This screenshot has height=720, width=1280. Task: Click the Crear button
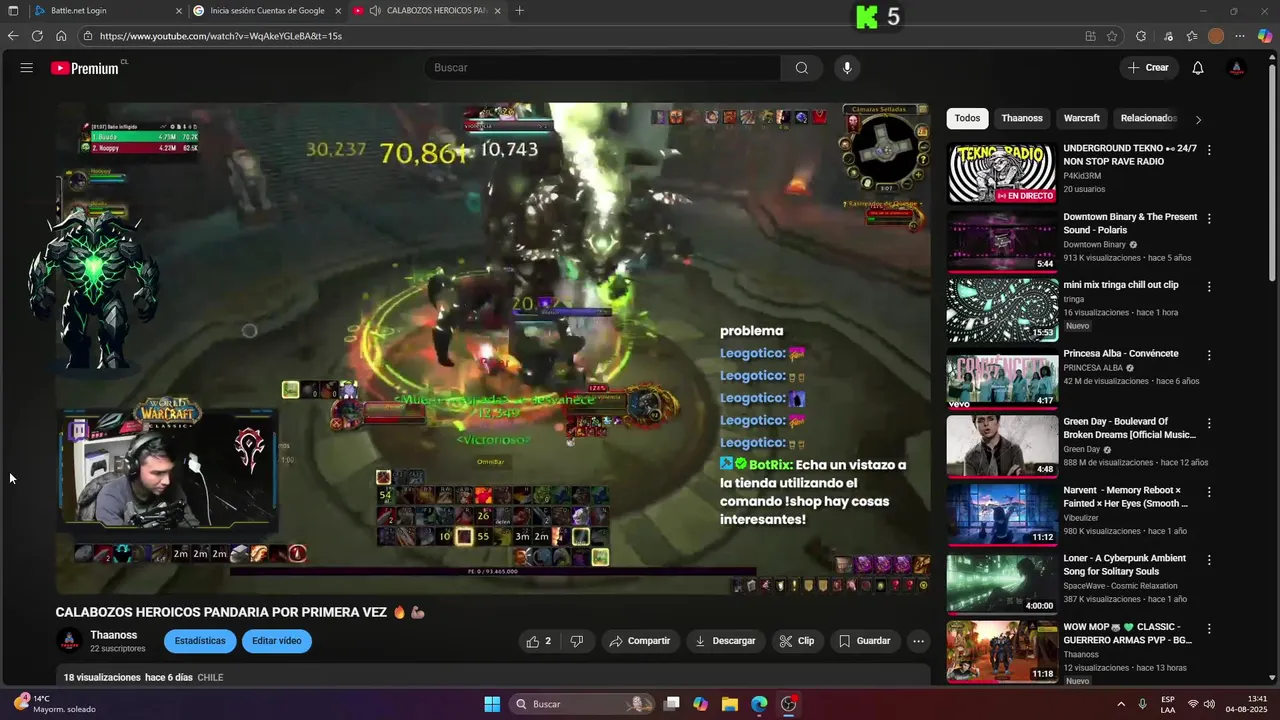[x=1148, y=68]
